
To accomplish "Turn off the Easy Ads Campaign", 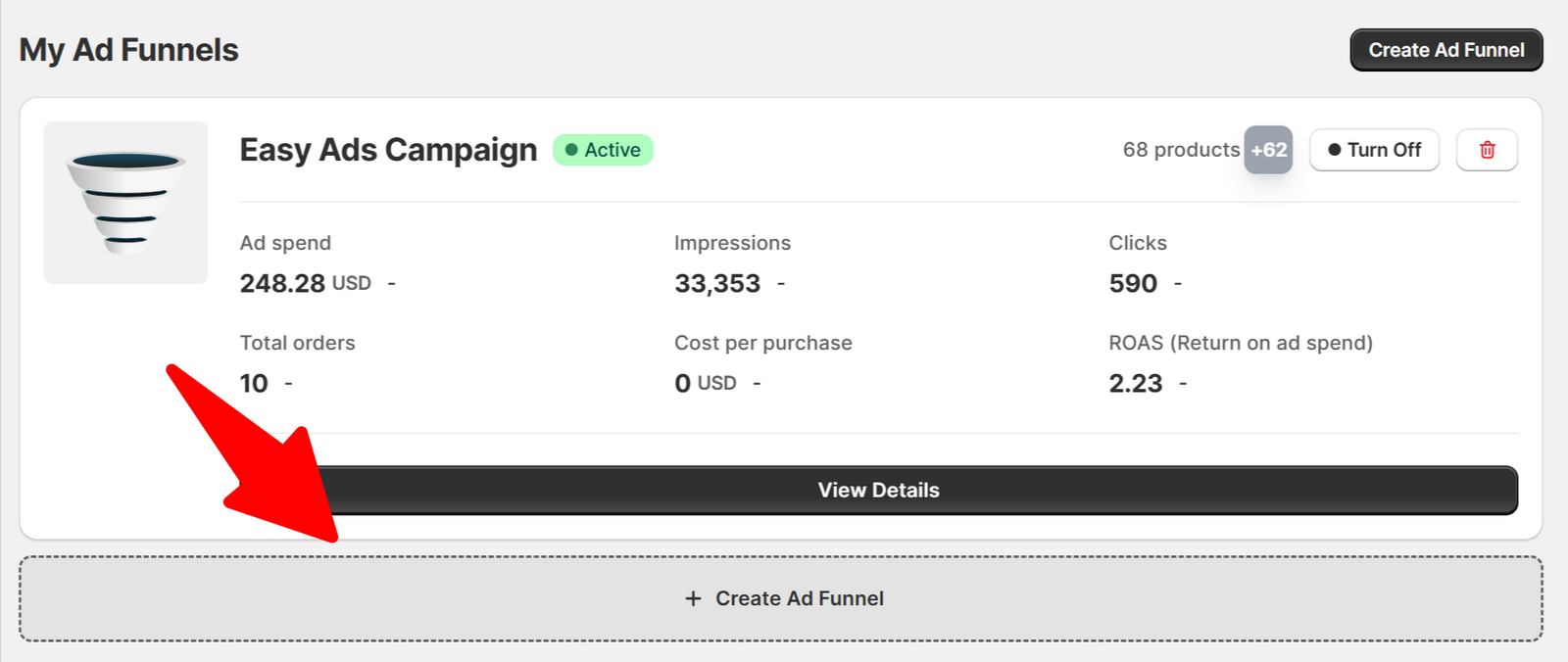I will pos(1374,150).
